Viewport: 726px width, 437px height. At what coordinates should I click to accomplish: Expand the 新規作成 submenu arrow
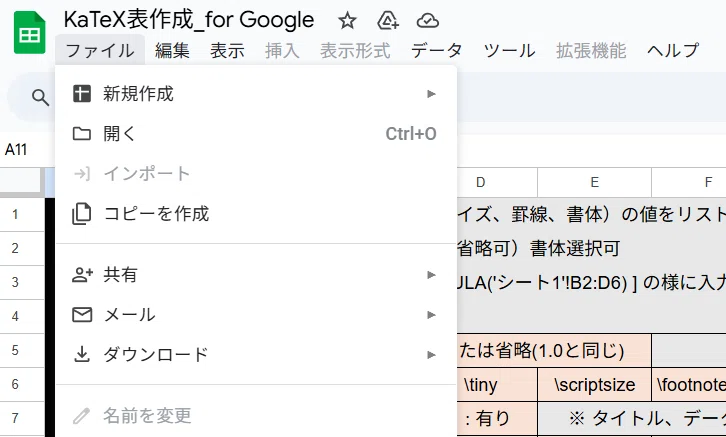coord(431,94)
